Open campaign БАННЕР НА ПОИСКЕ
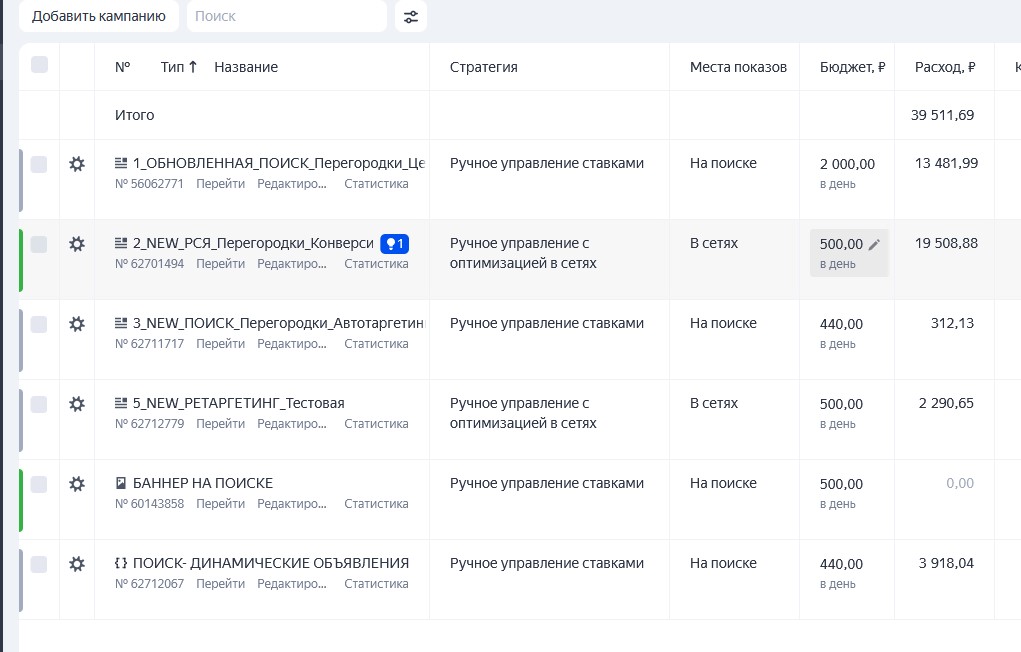 (203, 483)
